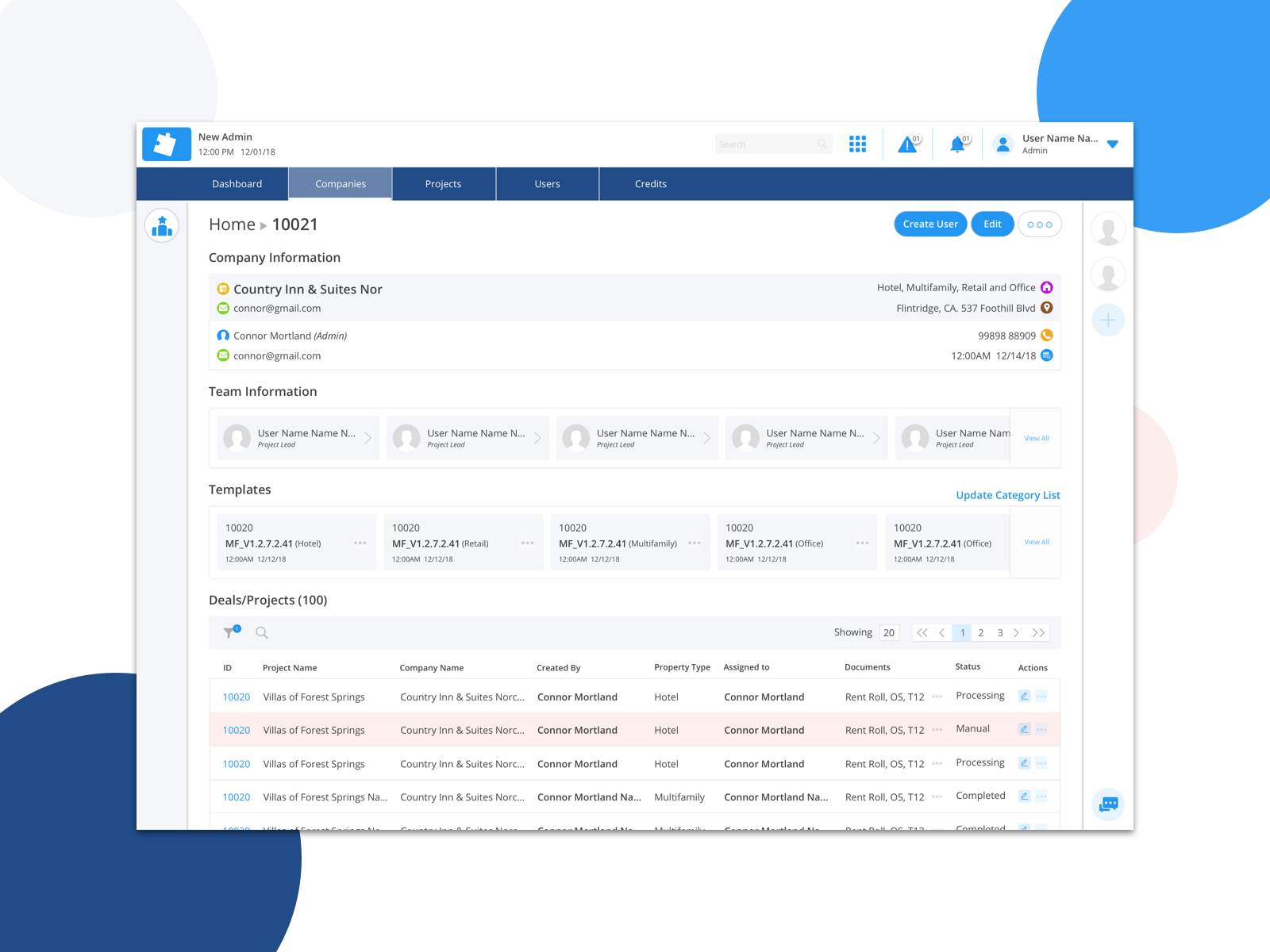Image resolution: width=1270 pixels, height=952 pixels.
Task: Open the Users tab
Action: pyautogui.click(x=548, y=184)
